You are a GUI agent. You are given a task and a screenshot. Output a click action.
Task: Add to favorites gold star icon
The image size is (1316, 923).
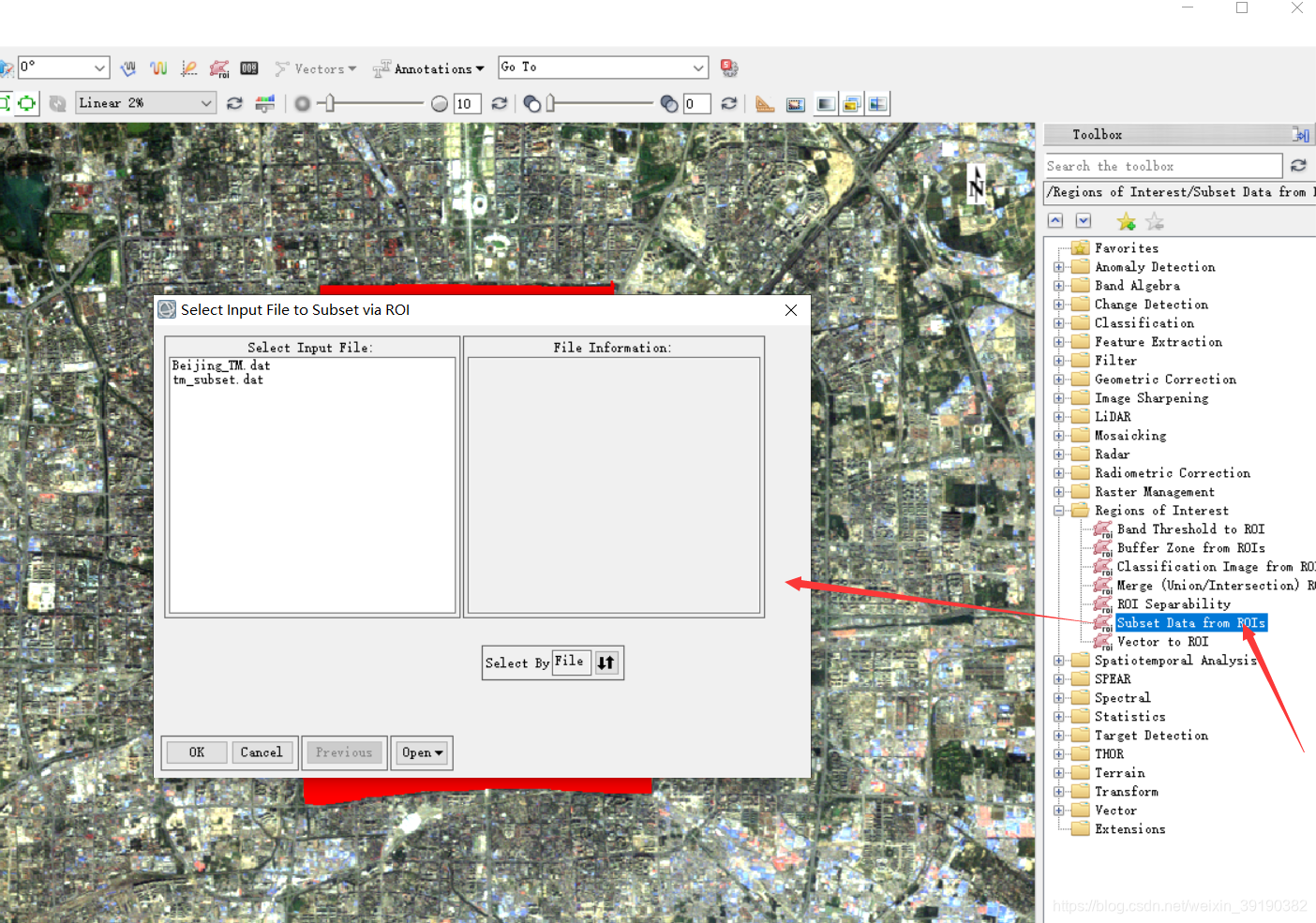coord(1126,221)
